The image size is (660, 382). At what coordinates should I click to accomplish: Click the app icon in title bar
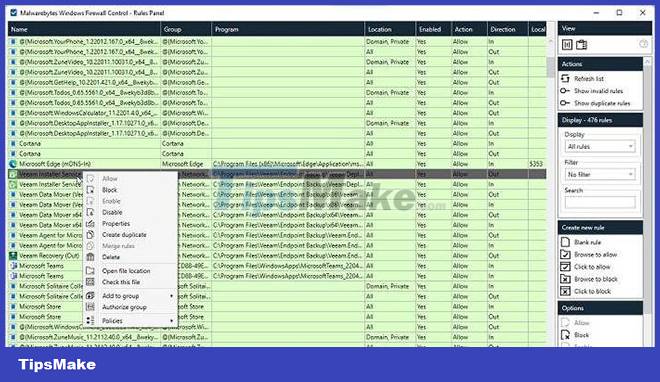(x=13, y=13)
